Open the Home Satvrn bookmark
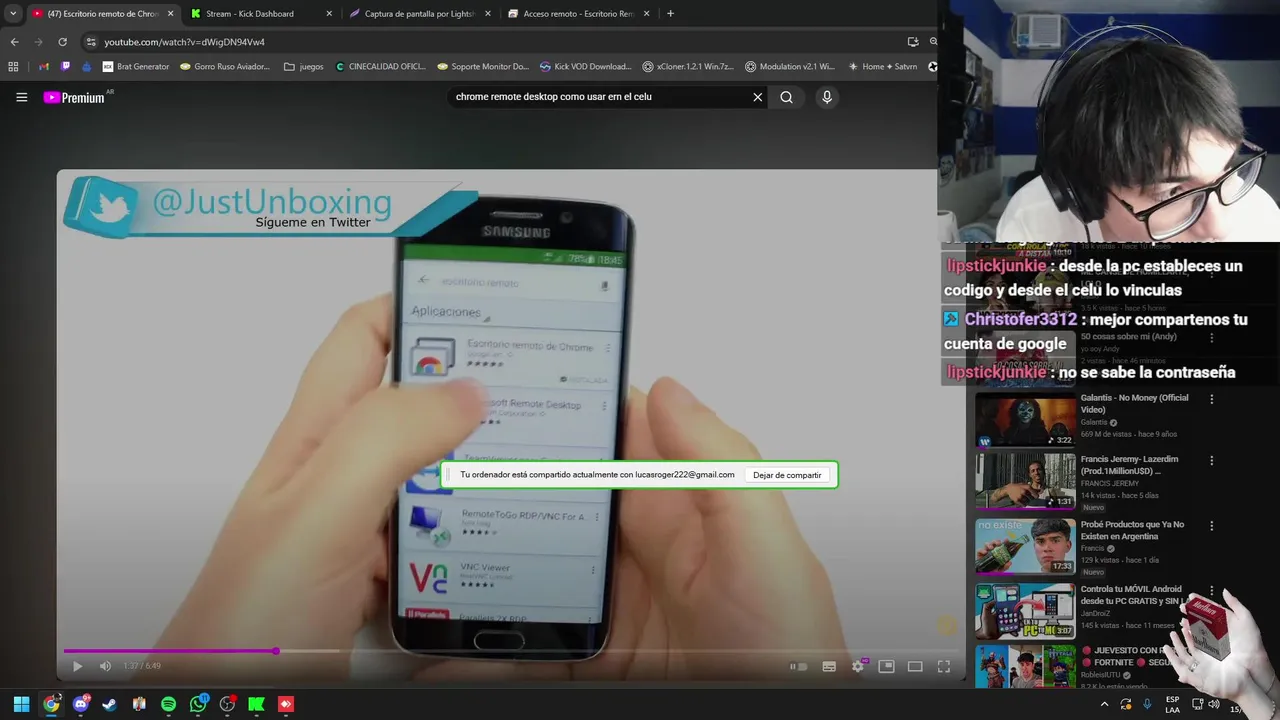The width and height of the screenshot is (1280, 720). click(883, 67)
